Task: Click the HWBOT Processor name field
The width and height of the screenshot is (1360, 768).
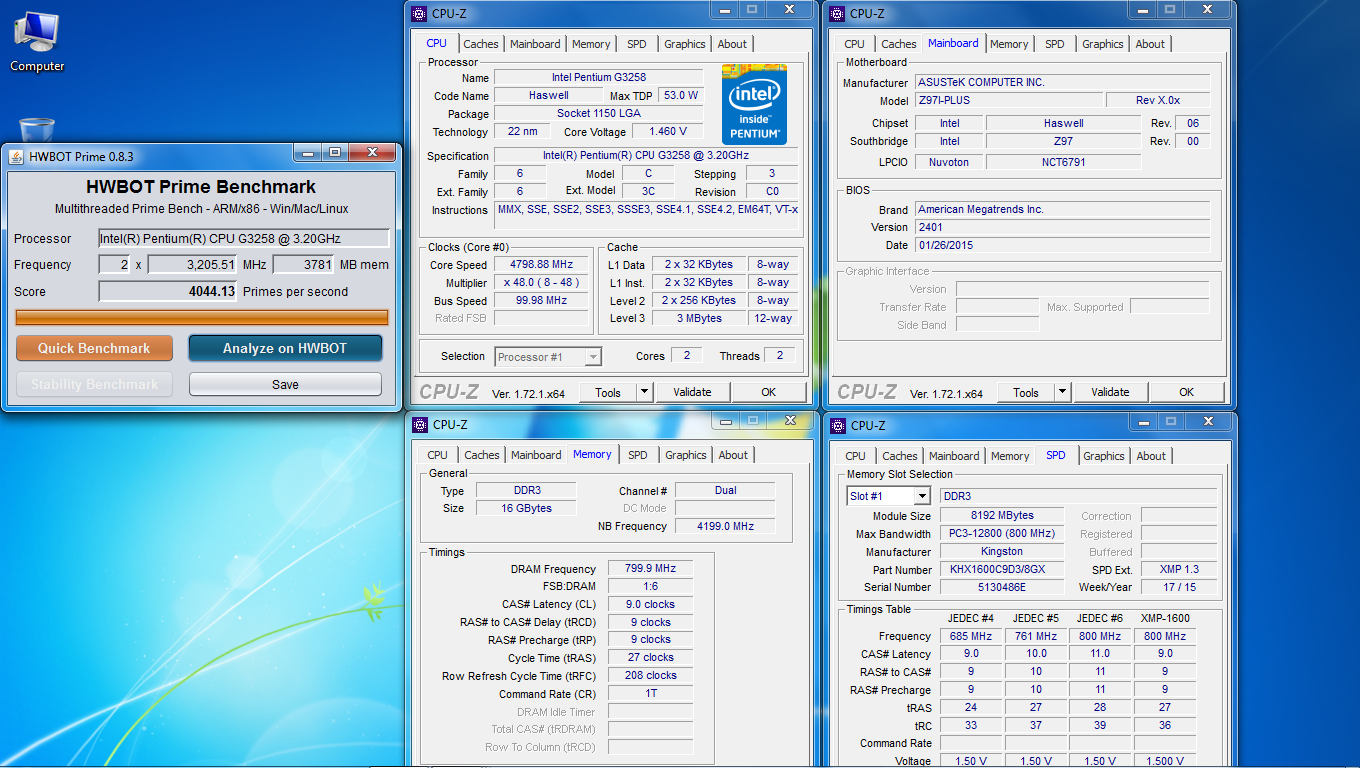Action: click(x=244, y=238)
